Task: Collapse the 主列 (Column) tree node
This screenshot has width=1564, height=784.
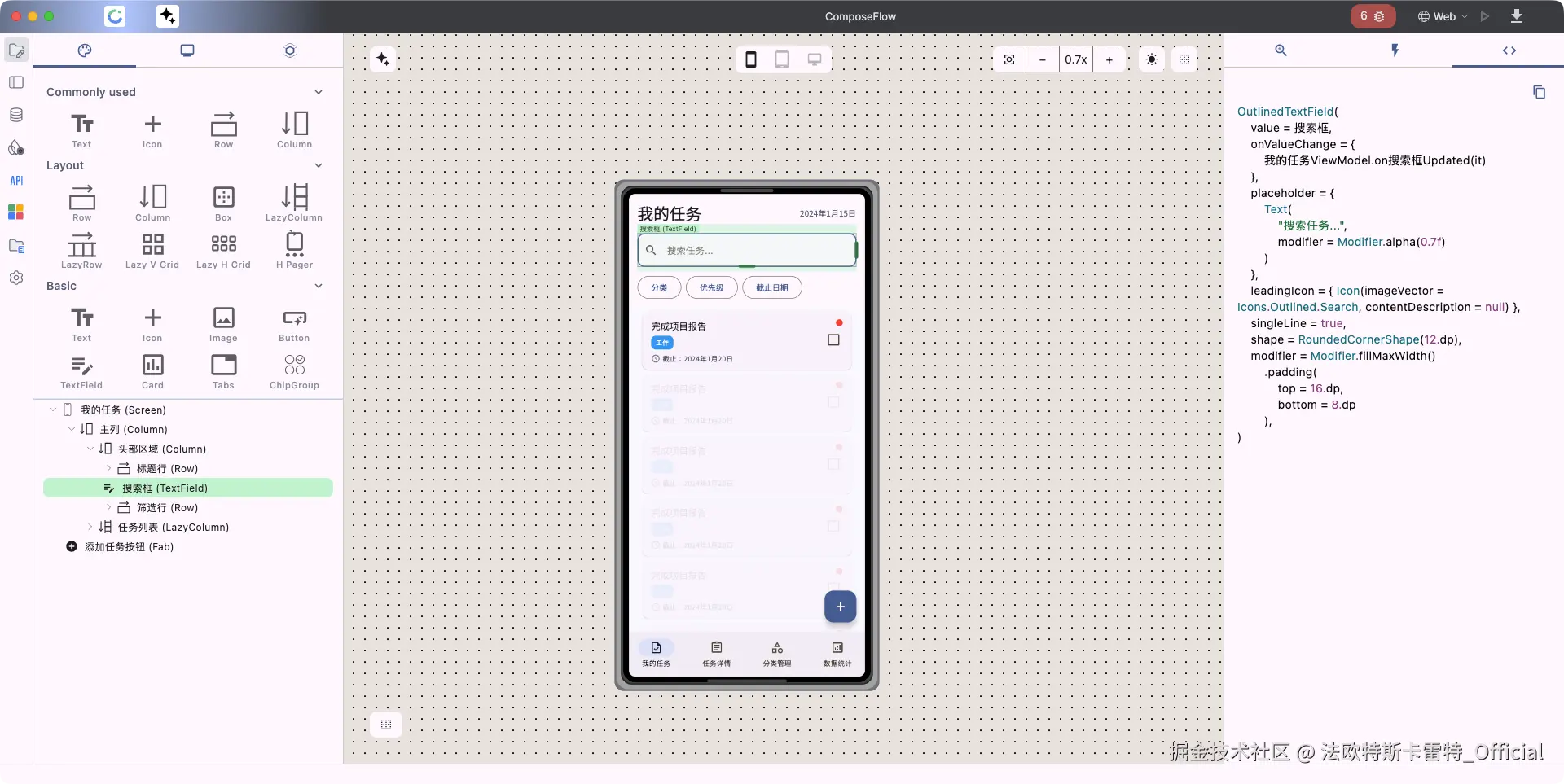Action: [72, 429]
